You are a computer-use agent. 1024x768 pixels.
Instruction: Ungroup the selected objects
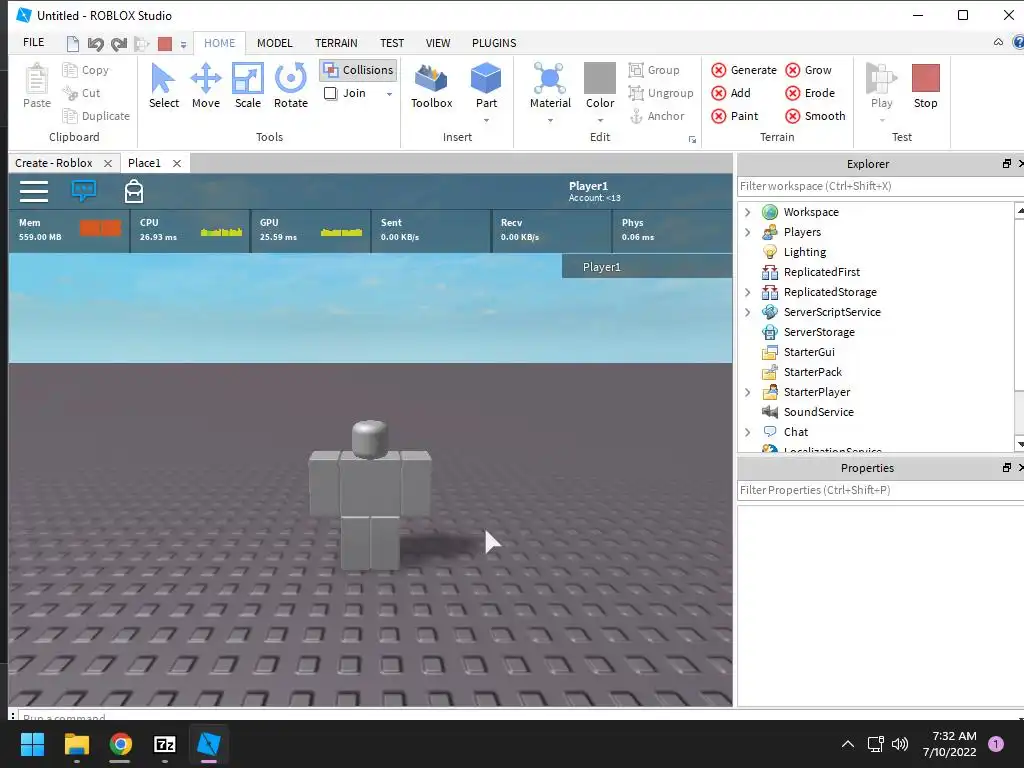click(x=661, y=93)
